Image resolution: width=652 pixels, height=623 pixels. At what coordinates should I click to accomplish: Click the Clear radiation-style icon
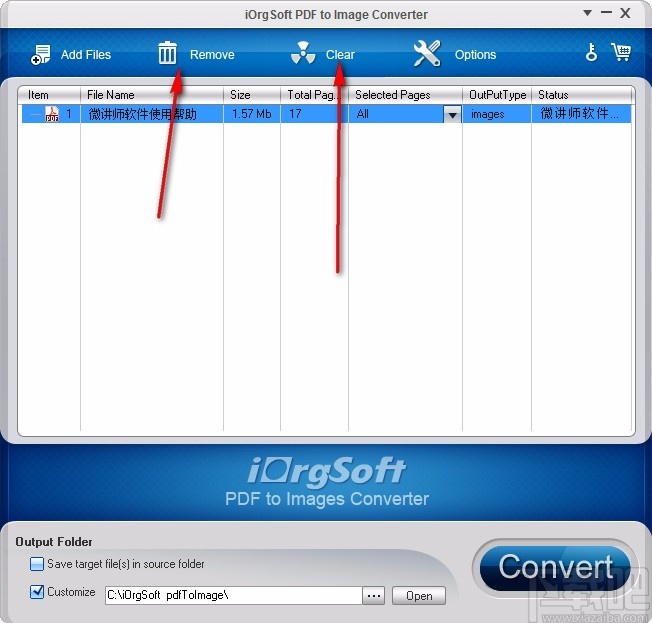[x=303, y=53]
